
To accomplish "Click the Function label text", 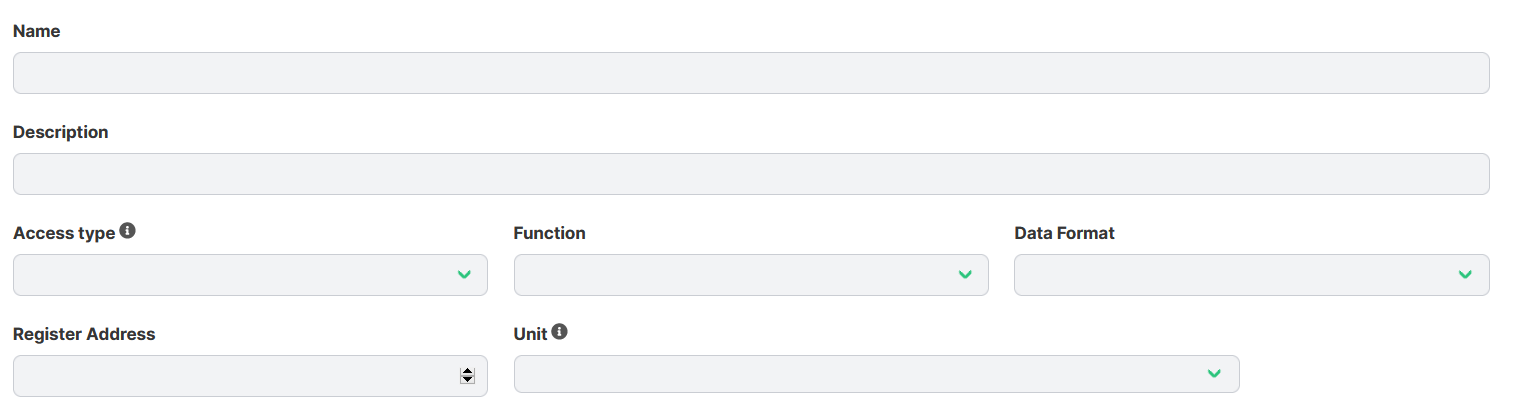I will click(x=549, y=233).
